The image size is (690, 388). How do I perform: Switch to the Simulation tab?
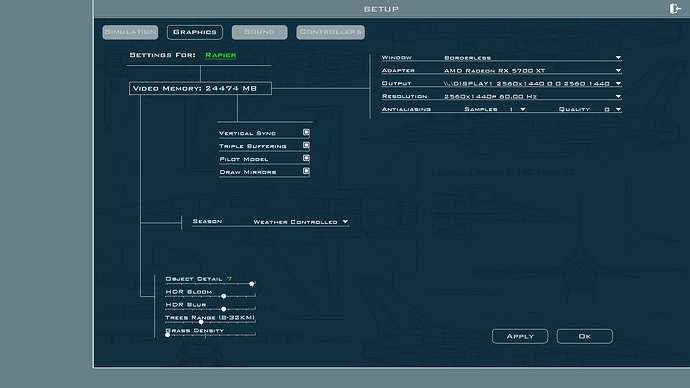click(x=130, y=32)
